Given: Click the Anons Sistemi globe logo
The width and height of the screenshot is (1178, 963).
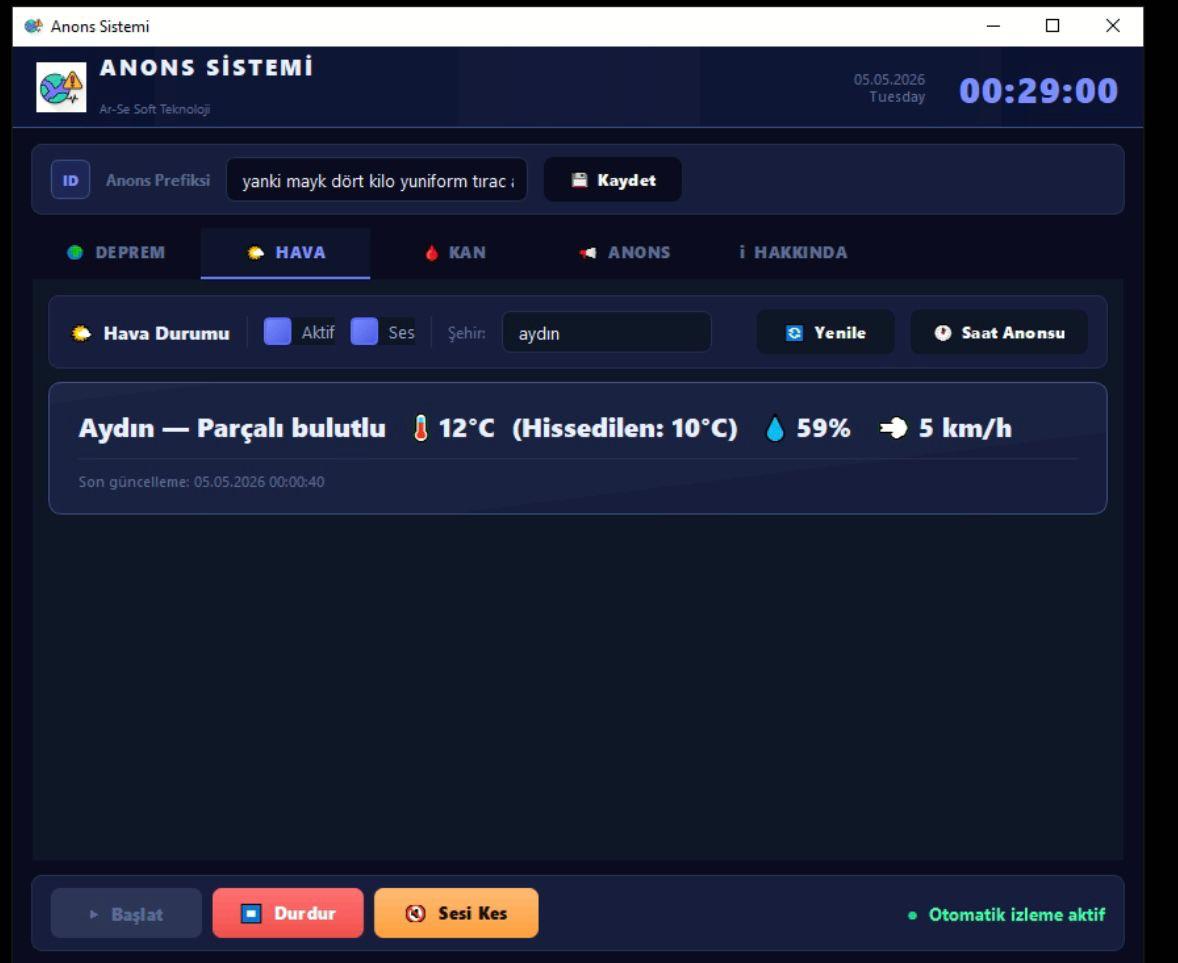Looking at the screenshot, I should [61, 87].
